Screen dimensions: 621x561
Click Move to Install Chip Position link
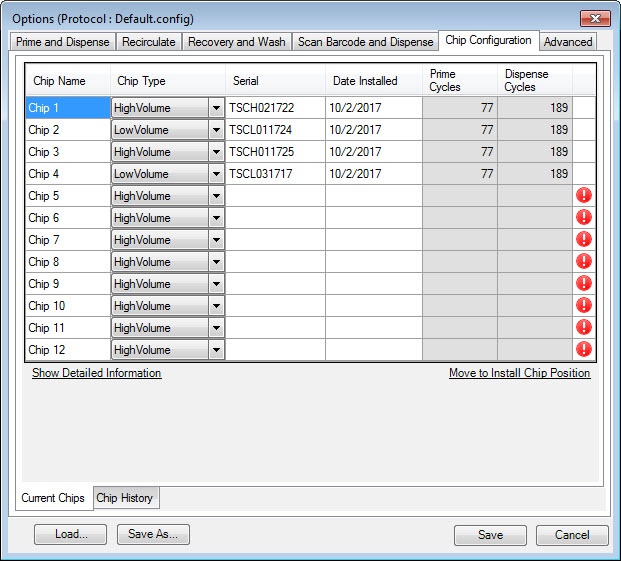coord(519,373)
